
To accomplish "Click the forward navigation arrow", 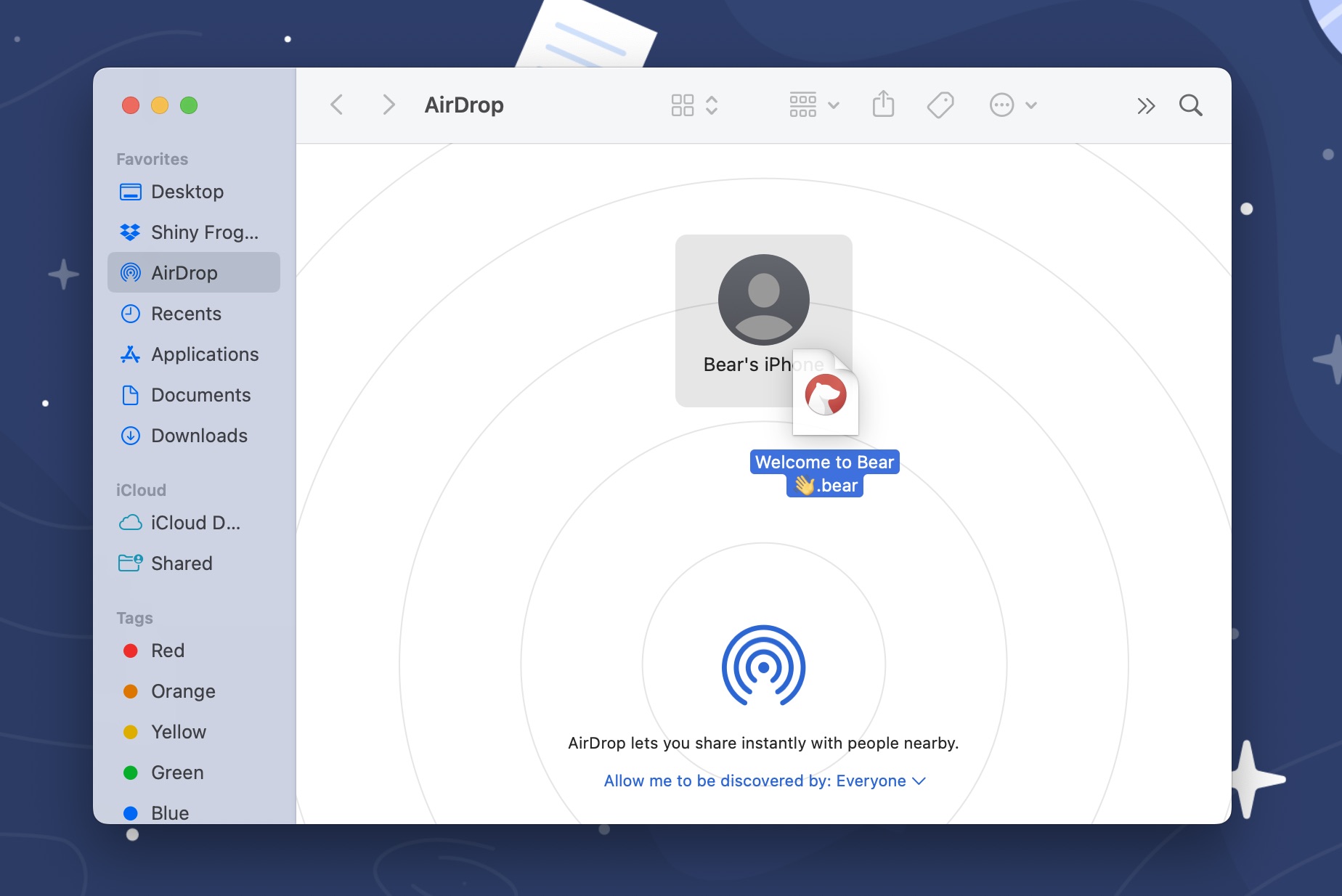I will 389,105.
